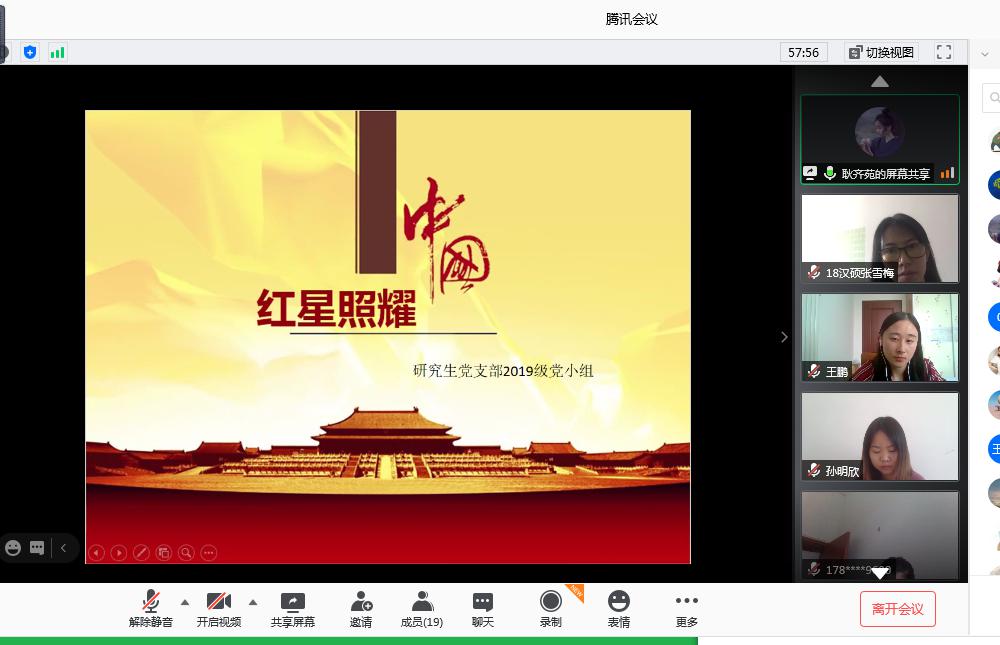Click the 切换视图 switch view button
This screenshot has width=1000, height=645.
coord(881,52)
